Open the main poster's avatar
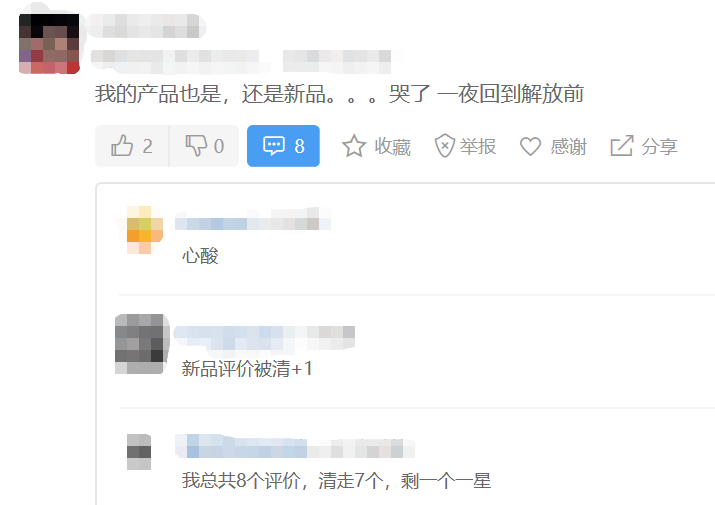Image resolution: width=715 pixels, height=505 pixels. [x=49, y=44]
